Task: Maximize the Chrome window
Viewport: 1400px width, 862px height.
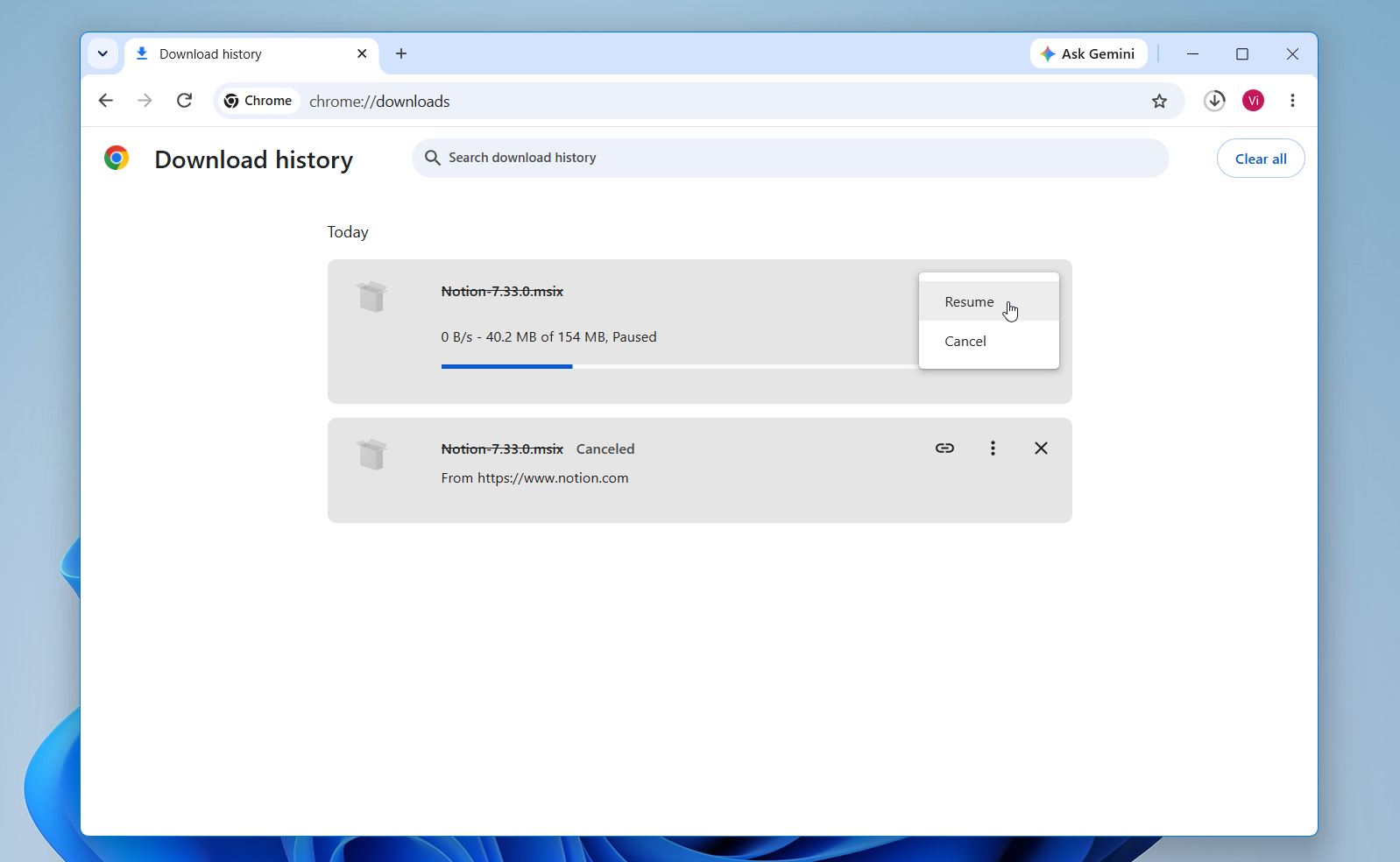Action: [x=1242, y=53]
